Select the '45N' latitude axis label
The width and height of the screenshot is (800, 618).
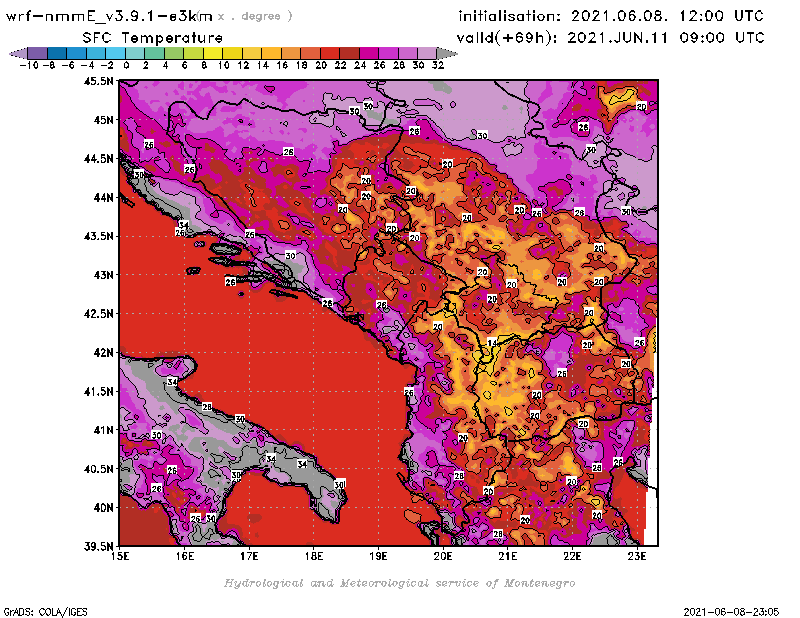click(x=104, y=120)
